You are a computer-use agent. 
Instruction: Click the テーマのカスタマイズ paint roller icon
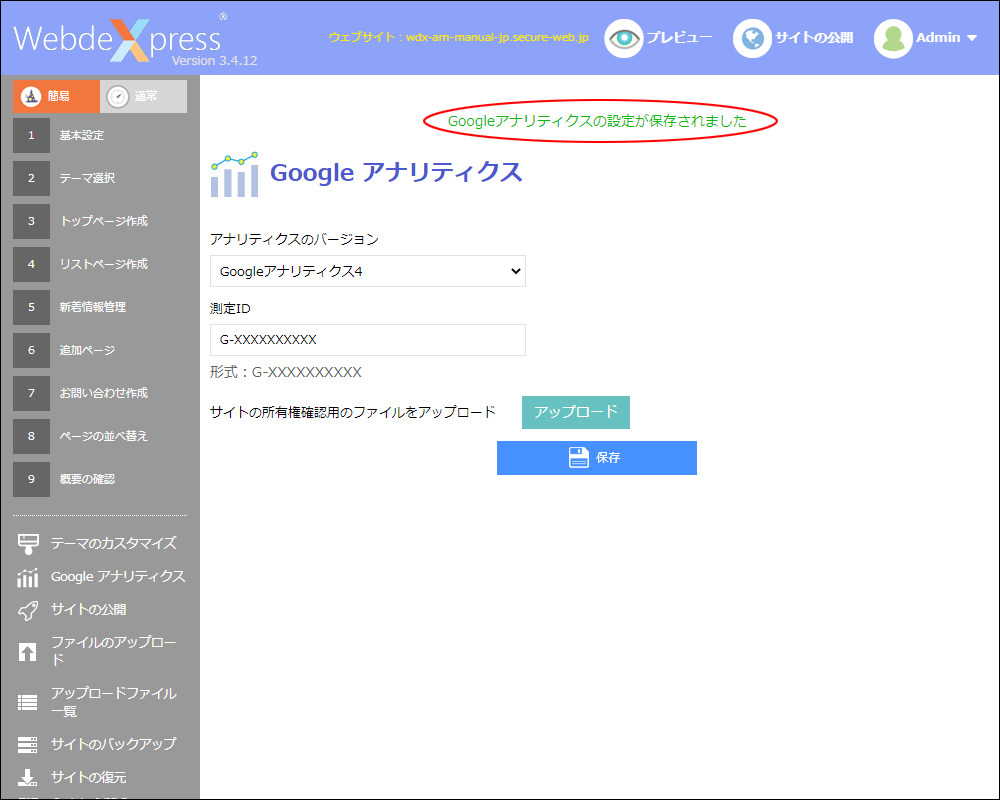pyautogui.click(x=28, y=544)
